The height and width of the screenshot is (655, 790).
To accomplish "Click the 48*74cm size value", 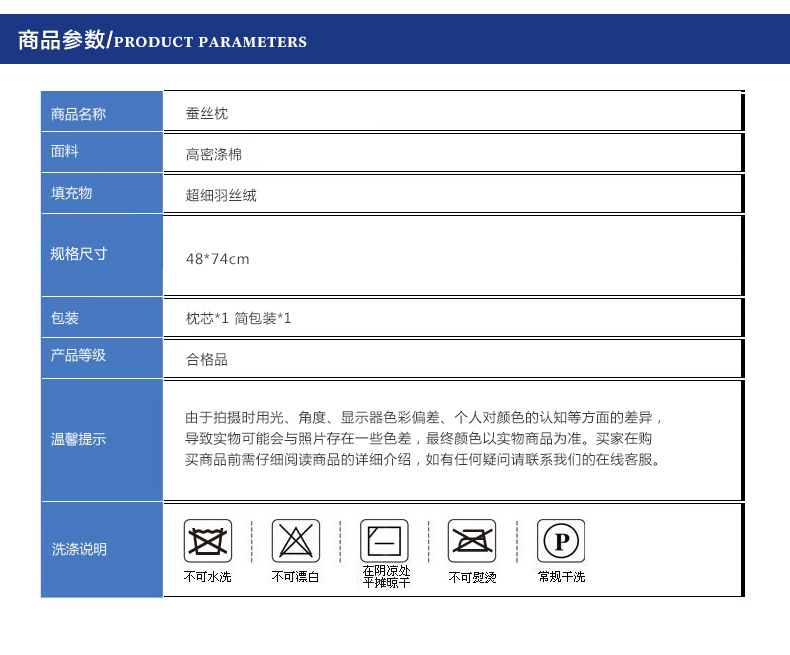I will click(217, 259).
